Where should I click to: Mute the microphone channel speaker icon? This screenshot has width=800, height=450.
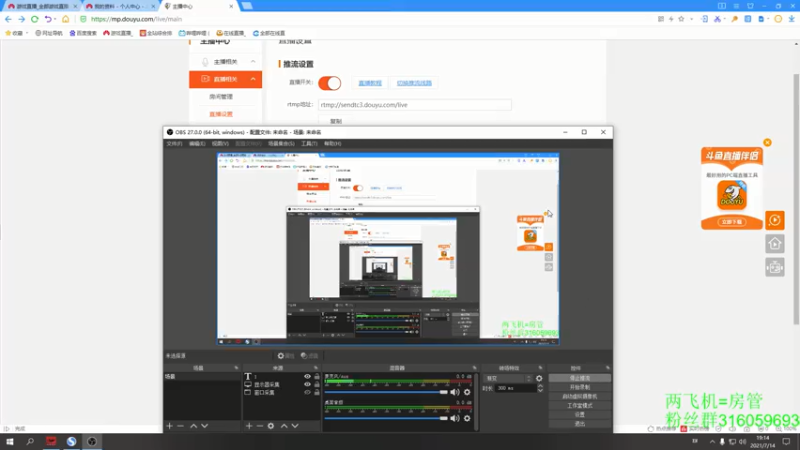coord(455,392)
